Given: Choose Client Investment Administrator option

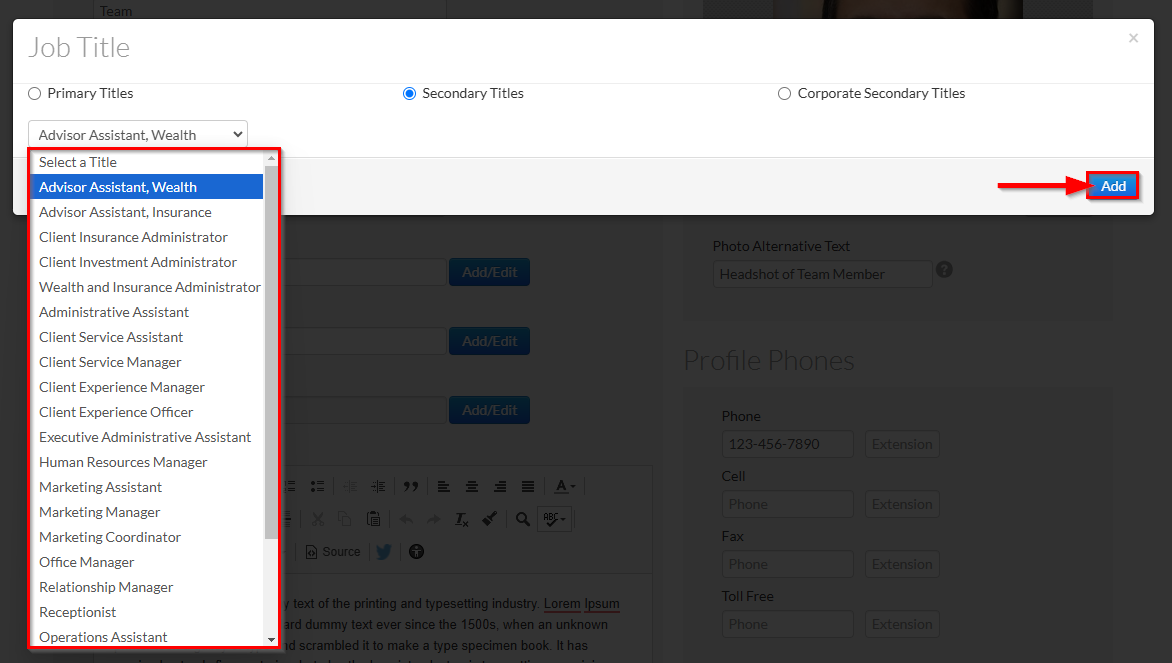Looking at the screenshot, I should click(x=147, y=262).
